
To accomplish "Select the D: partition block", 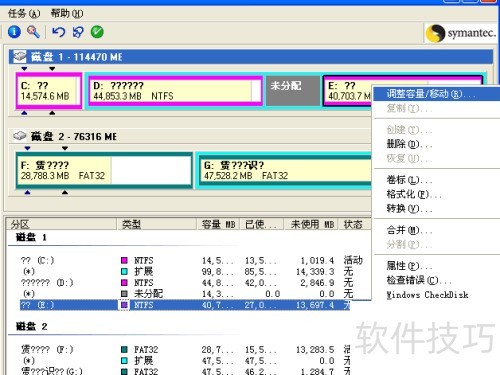I will 175,91.
